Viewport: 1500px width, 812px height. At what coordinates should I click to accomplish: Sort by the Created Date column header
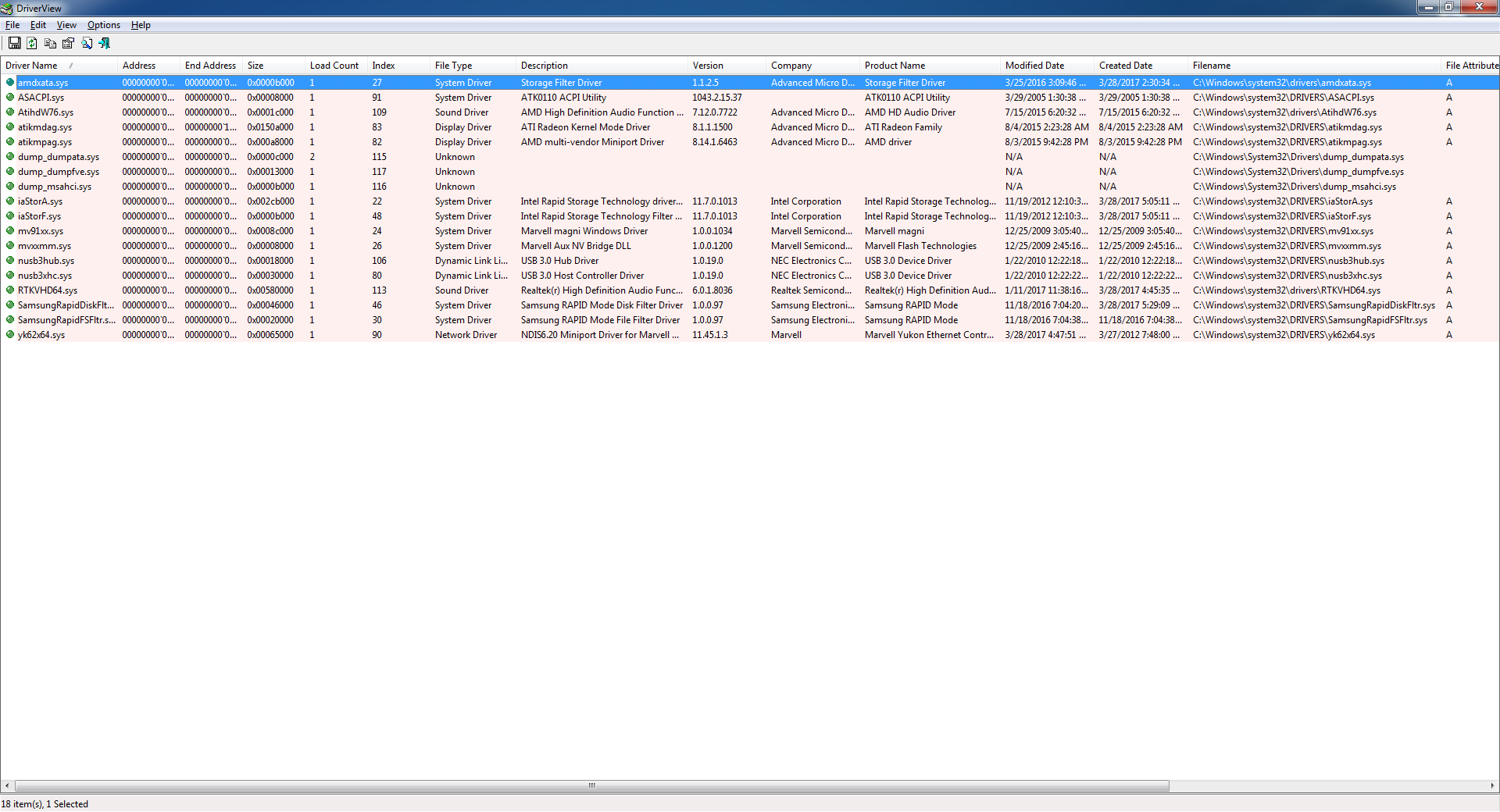pos(1141,66)
